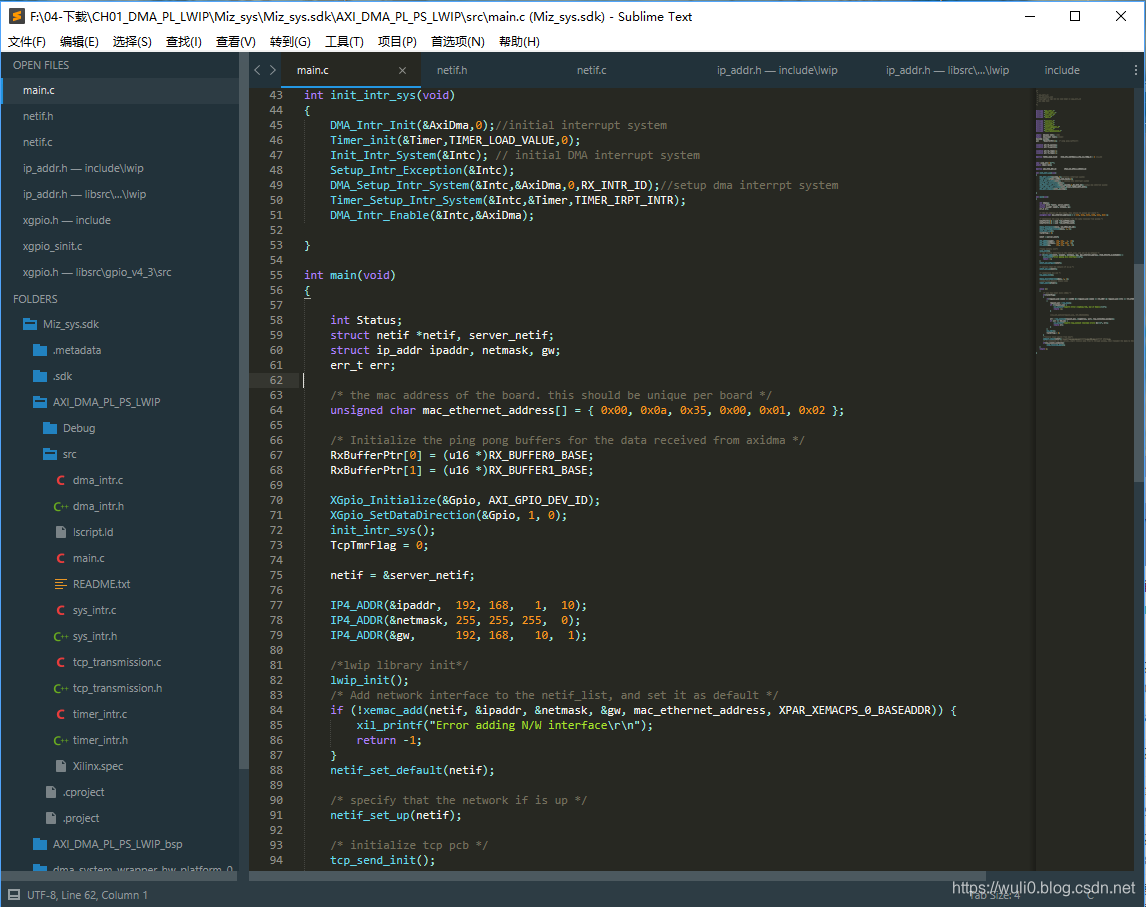
Task: Switch to the ip_addr.h — libsrc tab
Action: pos(947,70)
